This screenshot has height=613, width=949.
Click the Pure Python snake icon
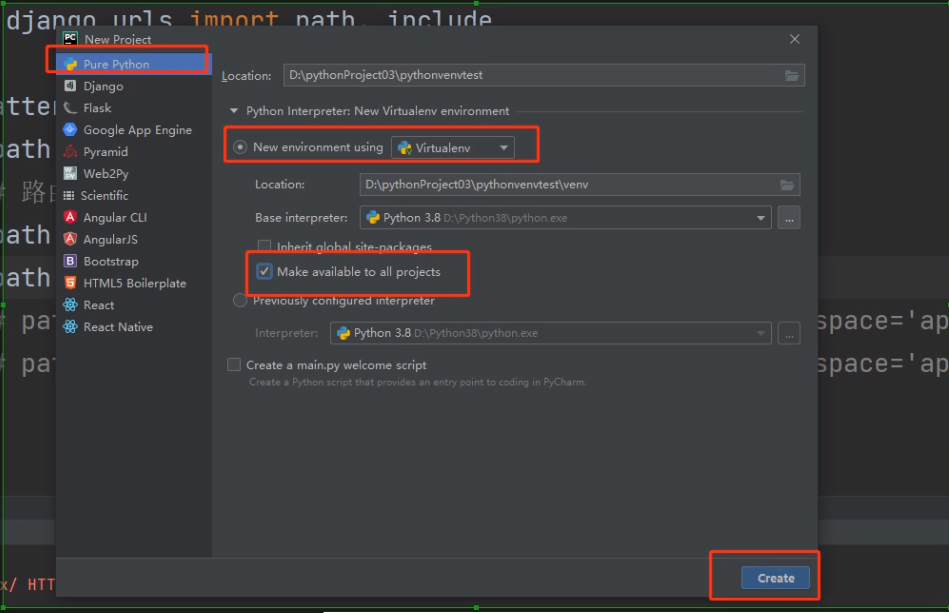pos(70,64)
